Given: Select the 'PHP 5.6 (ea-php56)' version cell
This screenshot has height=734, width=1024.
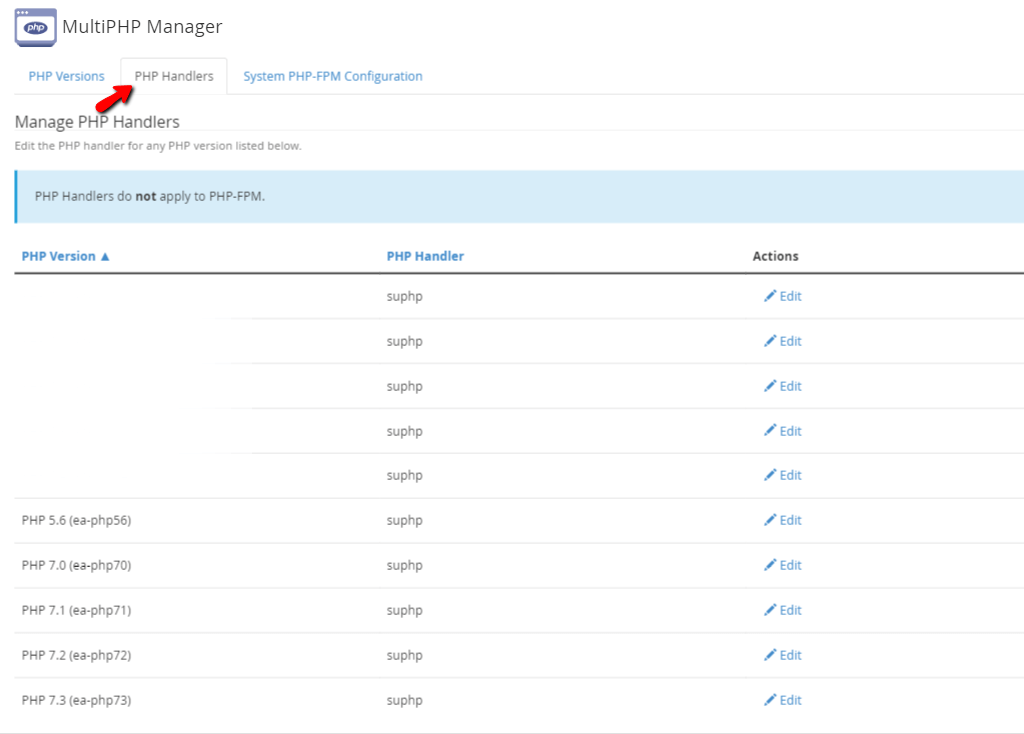Looking at the screenshot, I should point(76,520).
